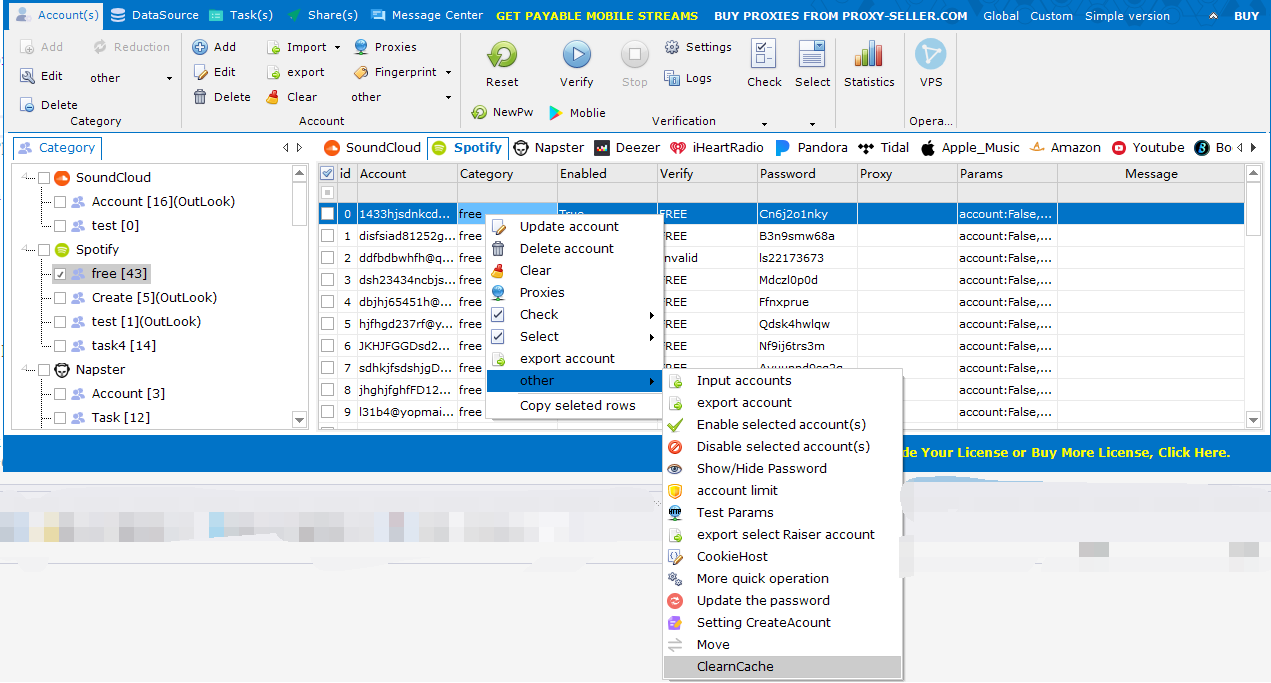Open the VPS icon
1271x683 pixels.
[930, 55]
